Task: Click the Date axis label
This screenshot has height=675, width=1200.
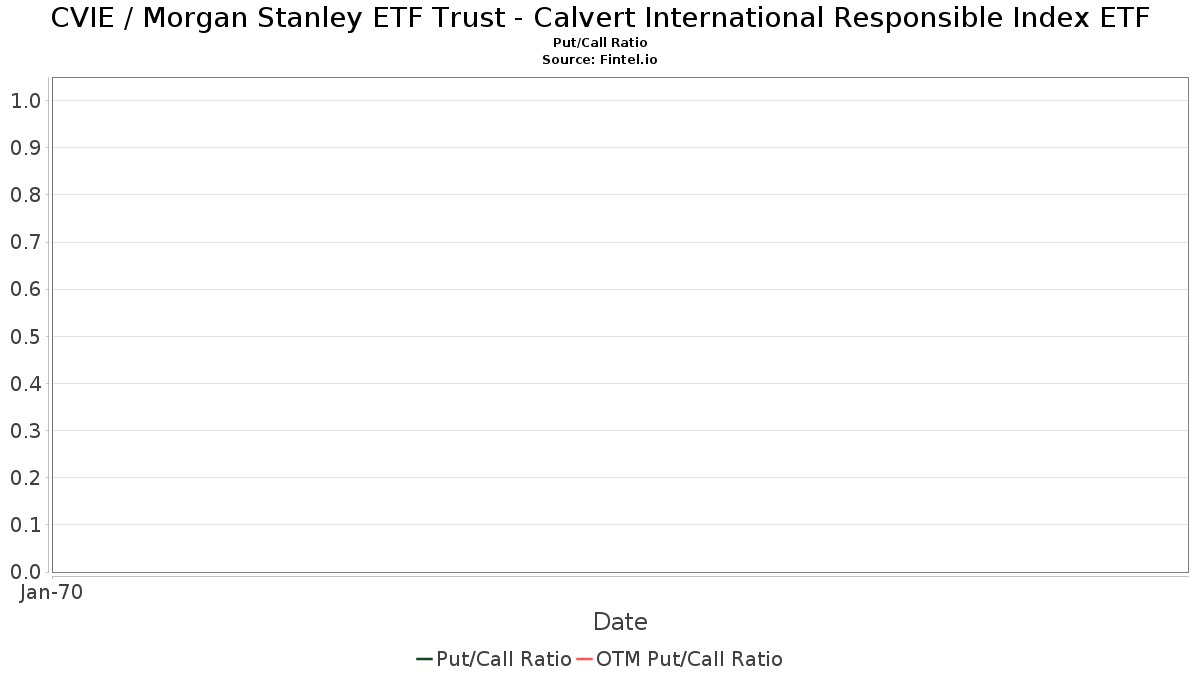Action: pos(620,622)
